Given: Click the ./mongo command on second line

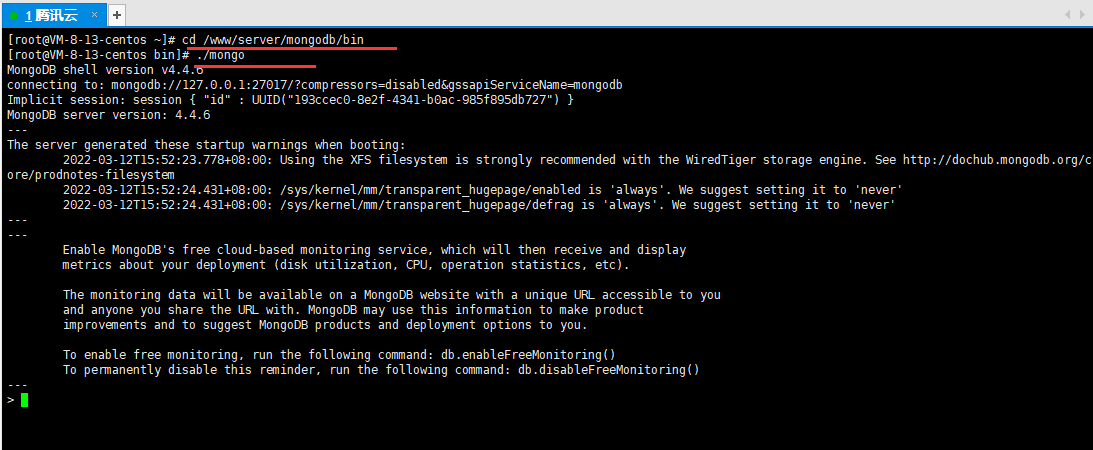Looking at the screenshot, I should (220, 54).
